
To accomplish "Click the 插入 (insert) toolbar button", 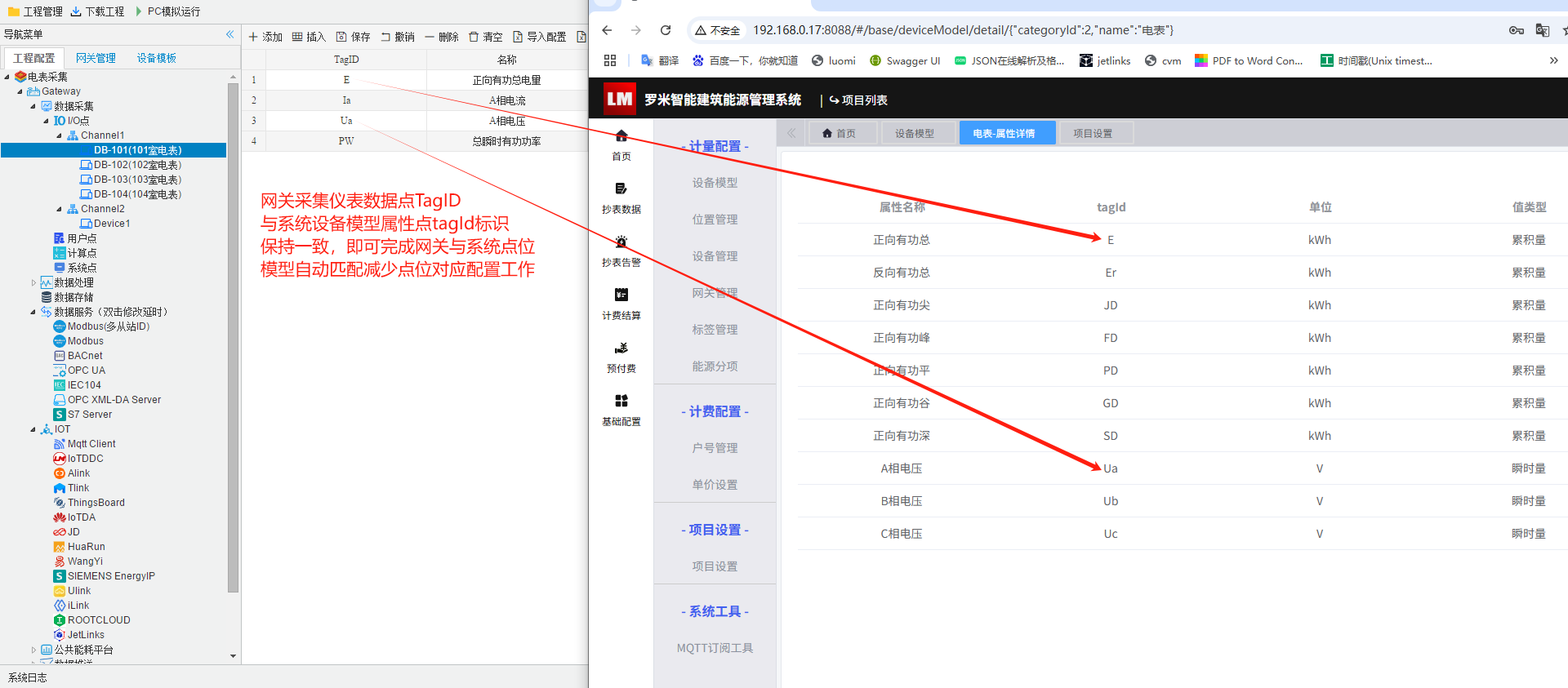I will 309,37.
